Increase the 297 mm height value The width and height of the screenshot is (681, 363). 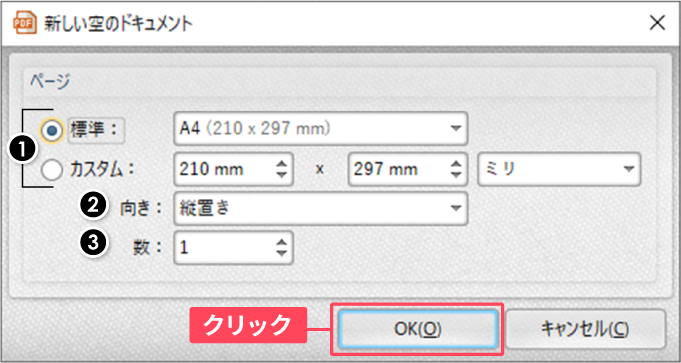point(456,164)
